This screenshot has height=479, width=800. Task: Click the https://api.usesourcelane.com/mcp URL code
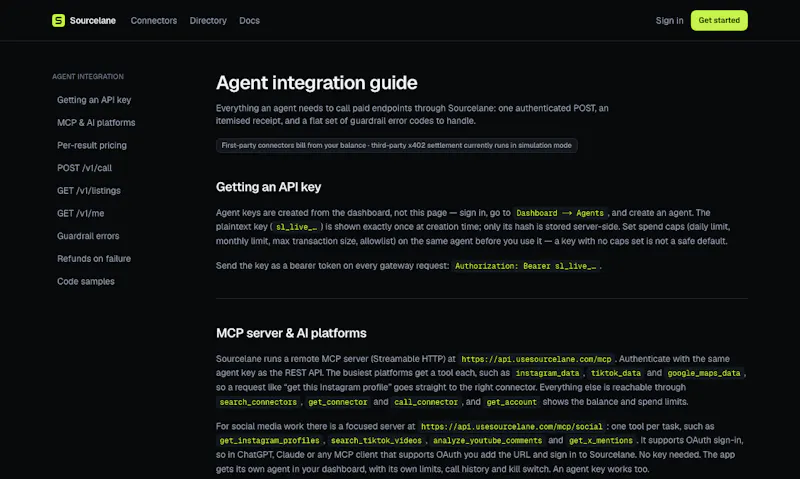tap(536, 359)
